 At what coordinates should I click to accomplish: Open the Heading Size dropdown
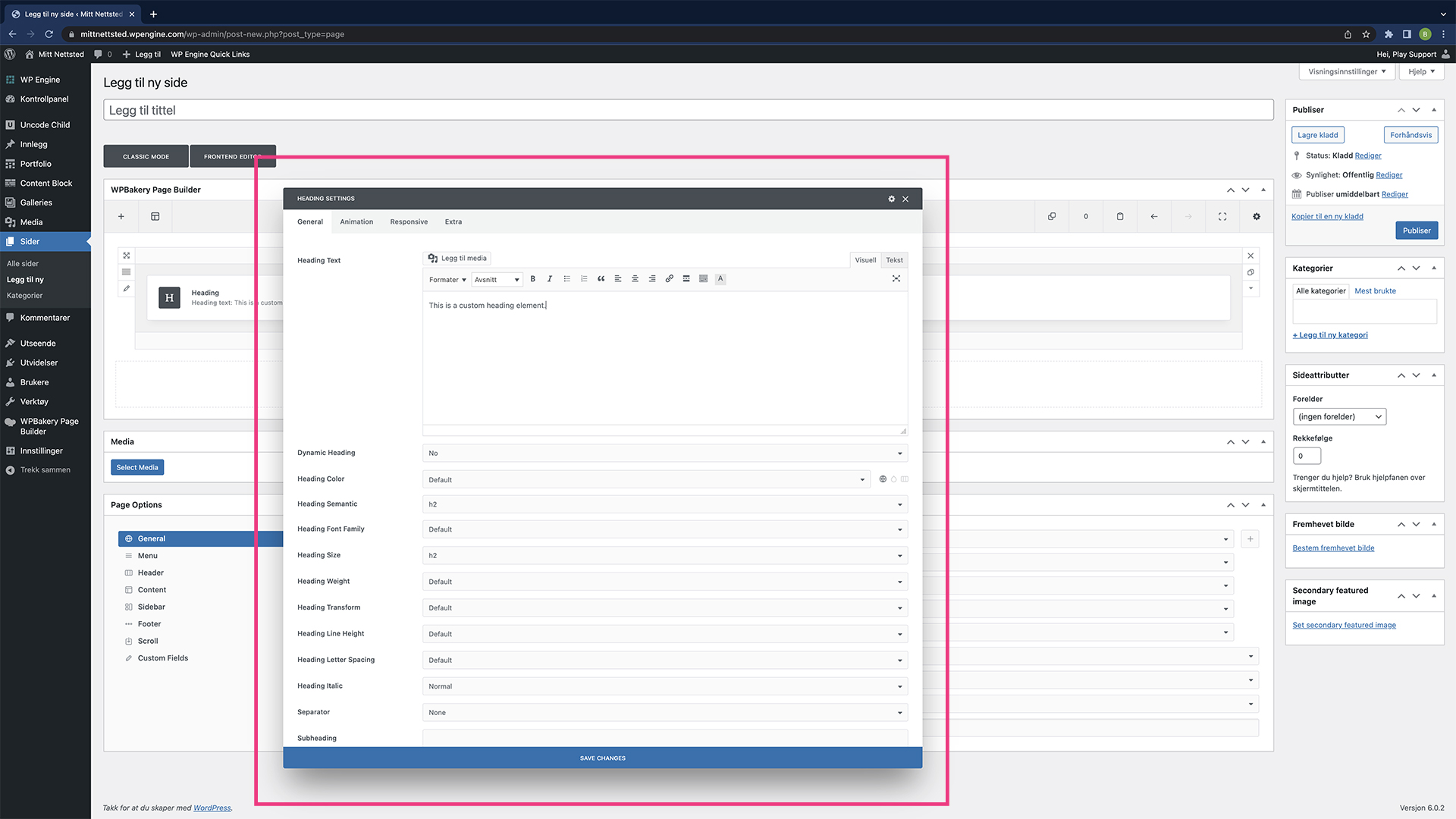click(x=665, y=556)
